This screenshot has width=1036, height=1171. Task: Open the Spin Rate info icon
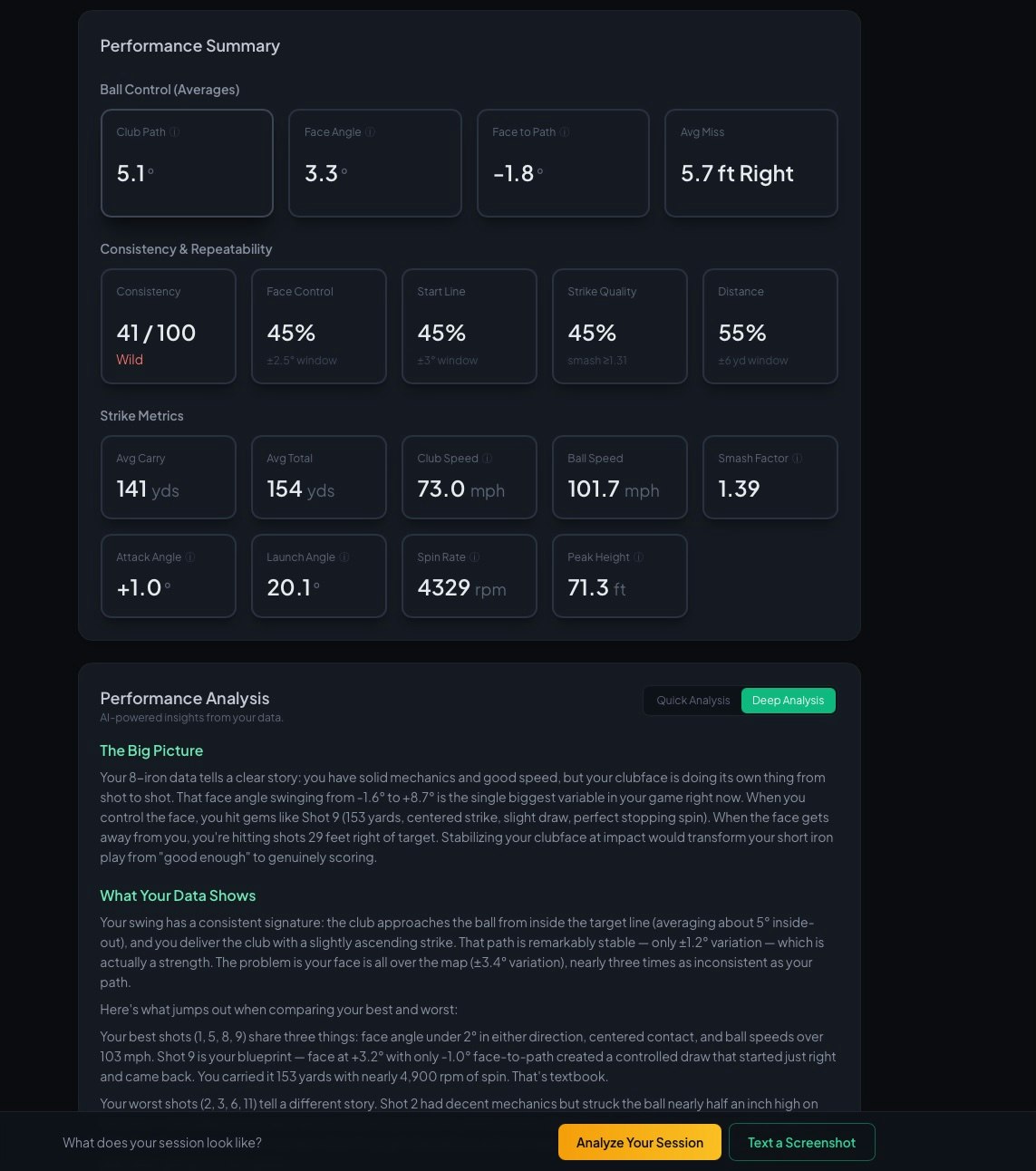(x=475, y=557)
